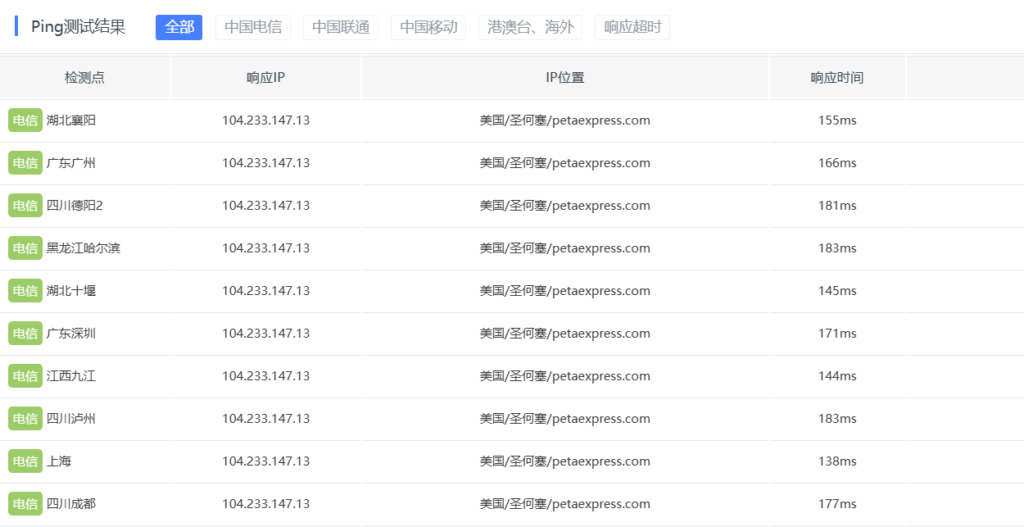Click the Ping测试结果 section title
The width and height of the screenshot is (1024, 527).
78,27
